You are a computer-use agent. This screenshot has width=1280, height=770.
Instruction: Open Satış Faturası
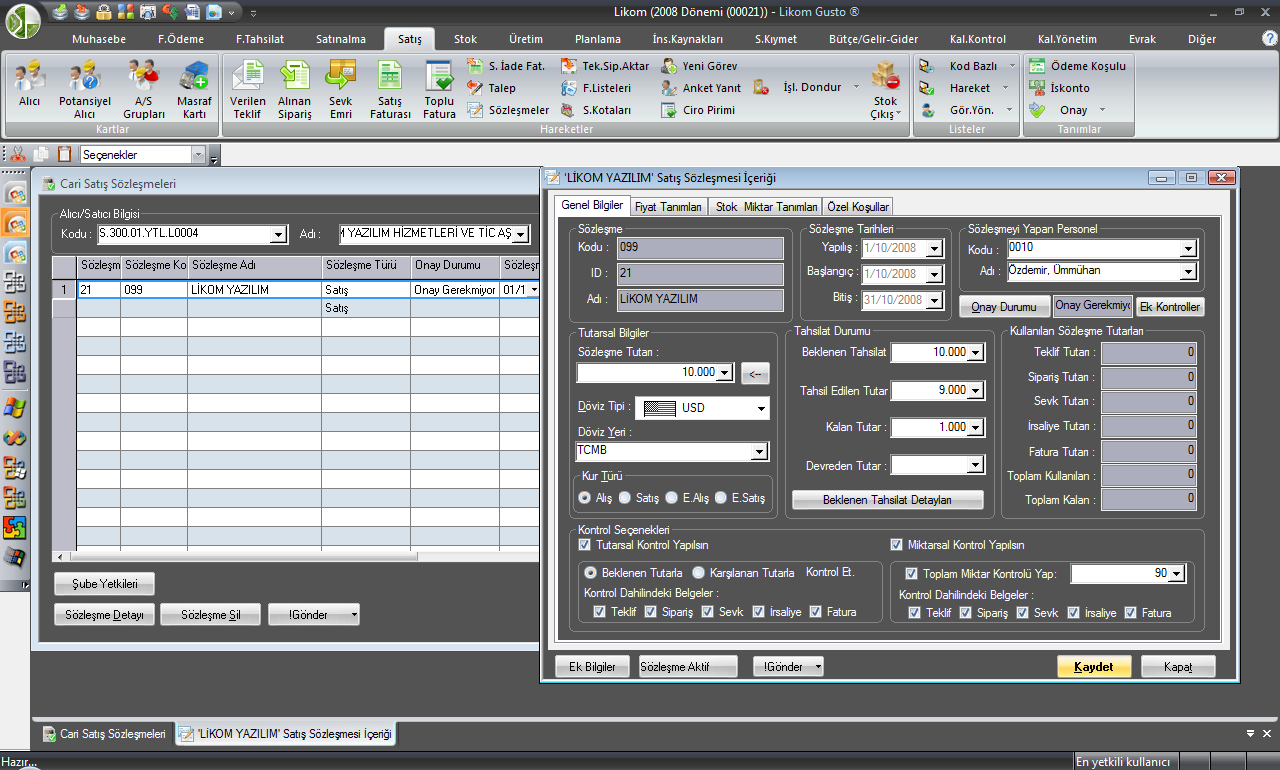390,88
